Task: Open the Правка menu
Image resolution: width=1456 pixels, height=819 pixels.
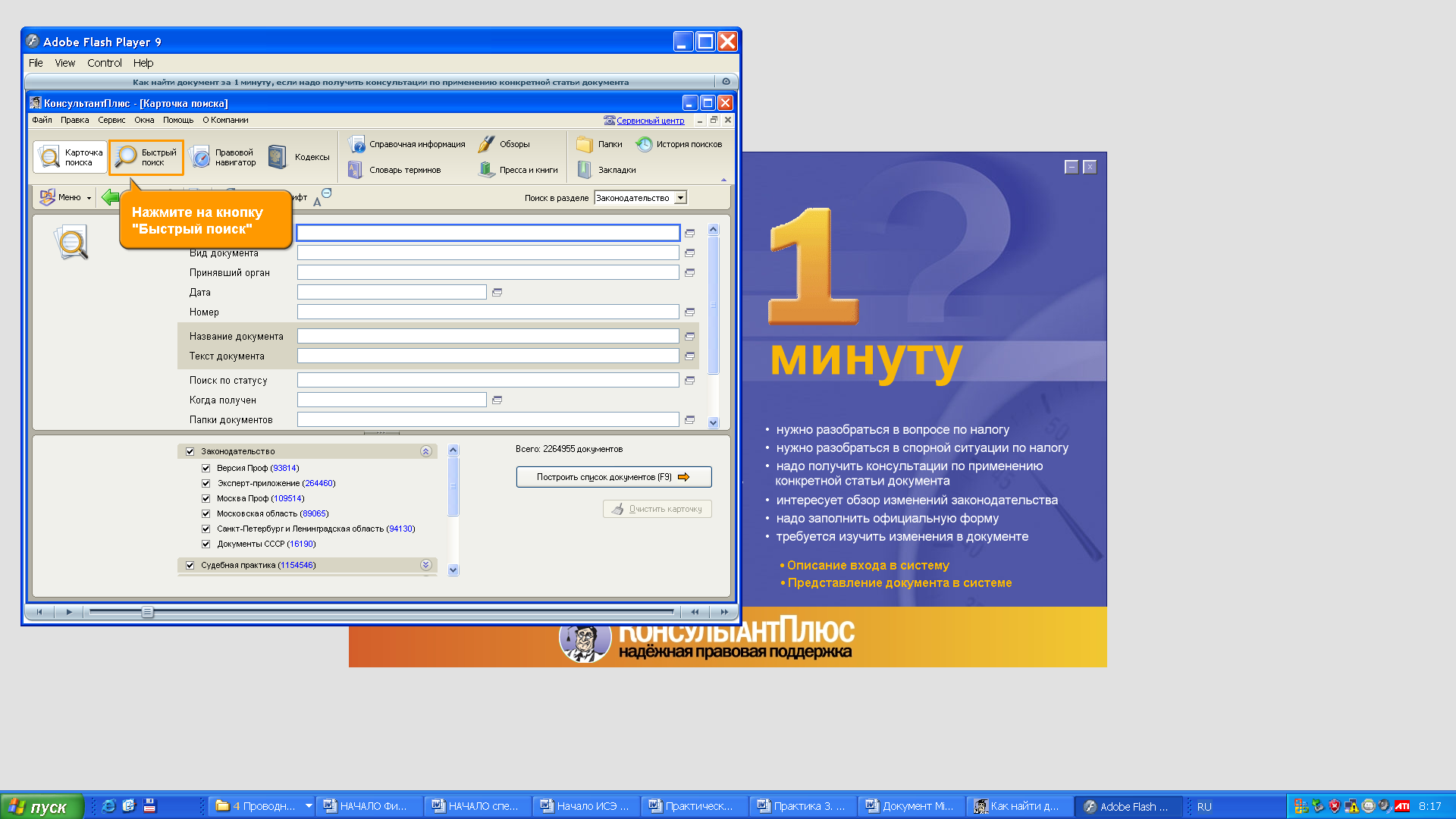Action: (x=74, y=120)
